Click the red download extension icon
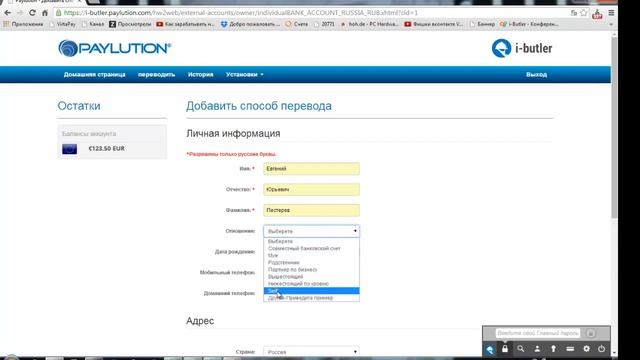The height and width of the screenshot is (360, 640). [x=597, y=14]
